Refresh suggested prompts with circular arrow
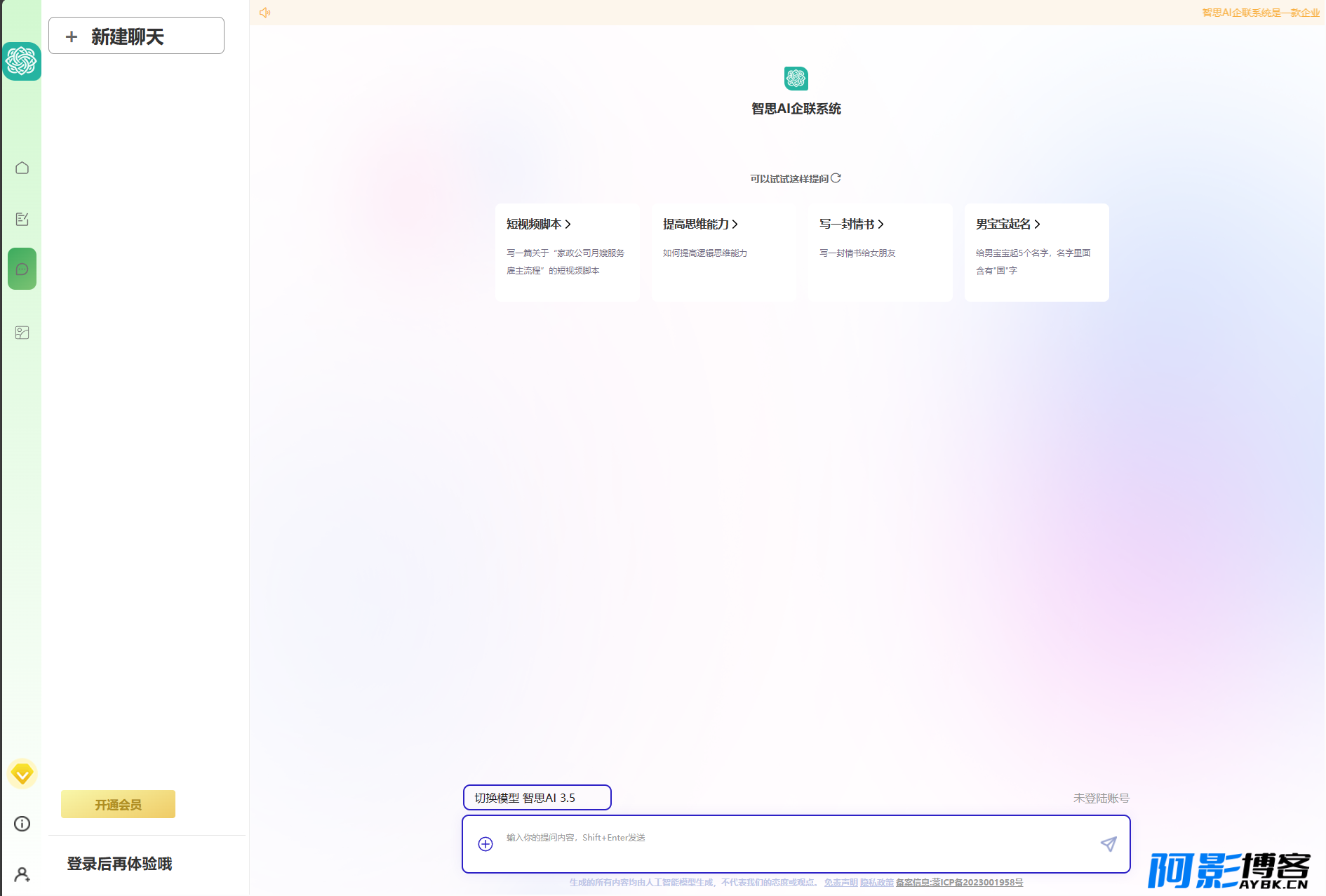1326x896 pixels. pos(836,178)
